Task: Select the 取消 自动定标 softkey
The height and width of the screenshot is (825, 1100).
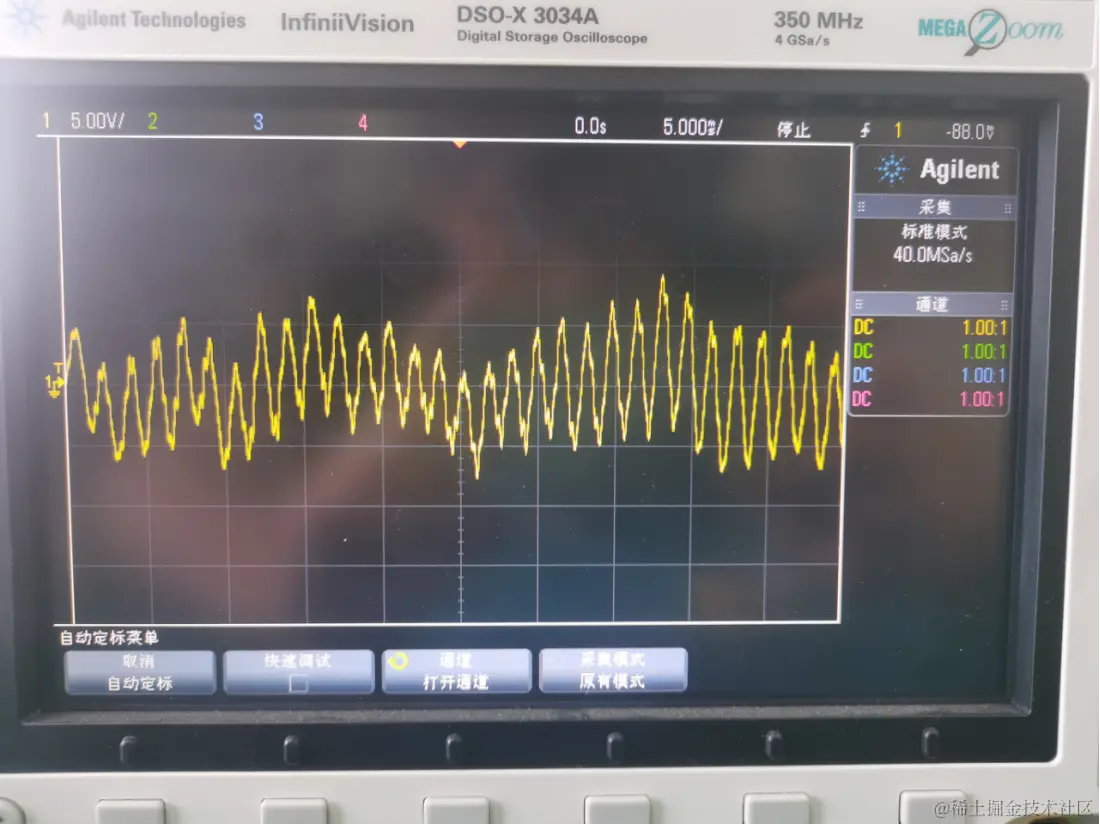Action: [x=140, y=672]
